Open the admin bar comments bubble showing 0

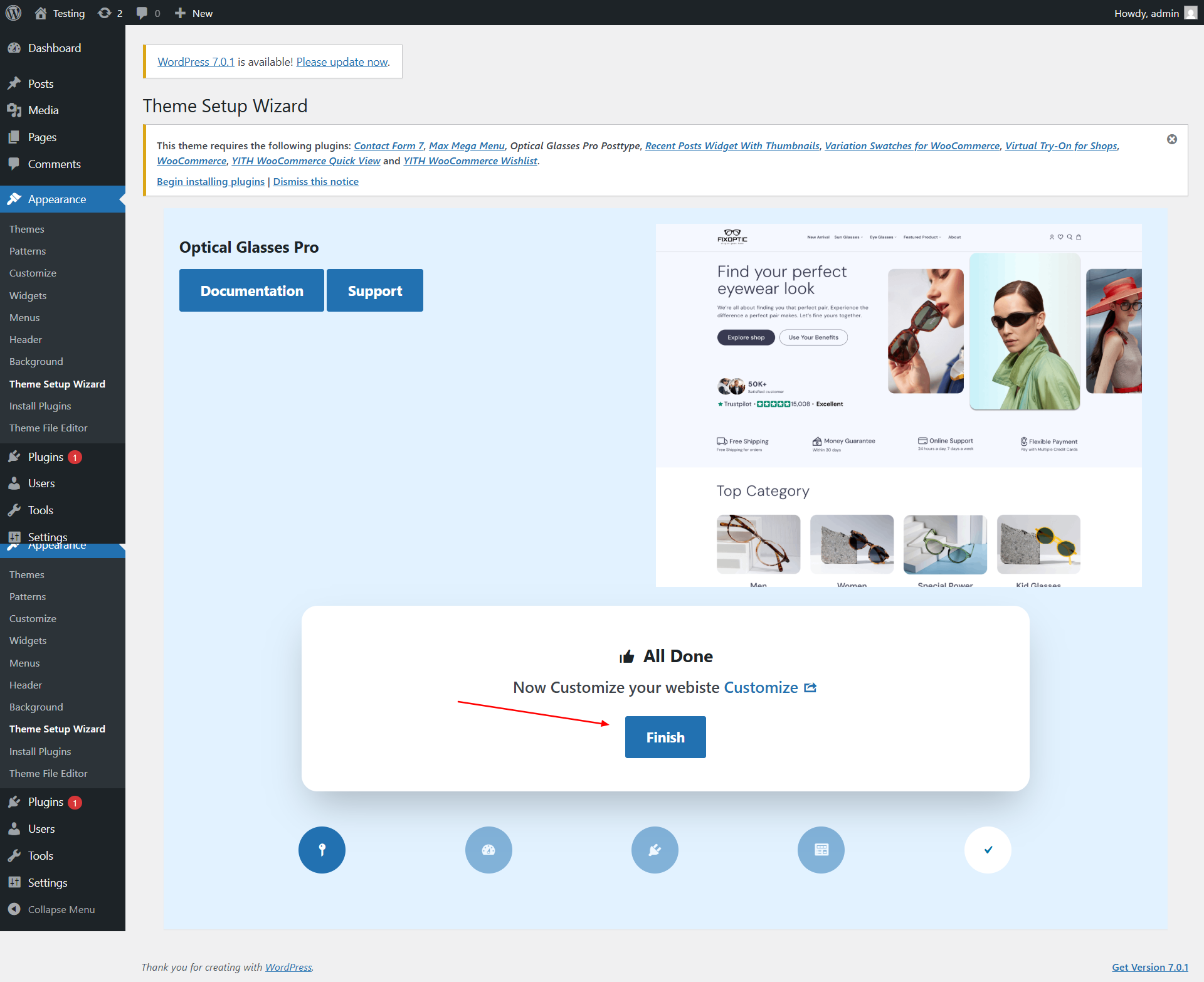tap(148, 13)
